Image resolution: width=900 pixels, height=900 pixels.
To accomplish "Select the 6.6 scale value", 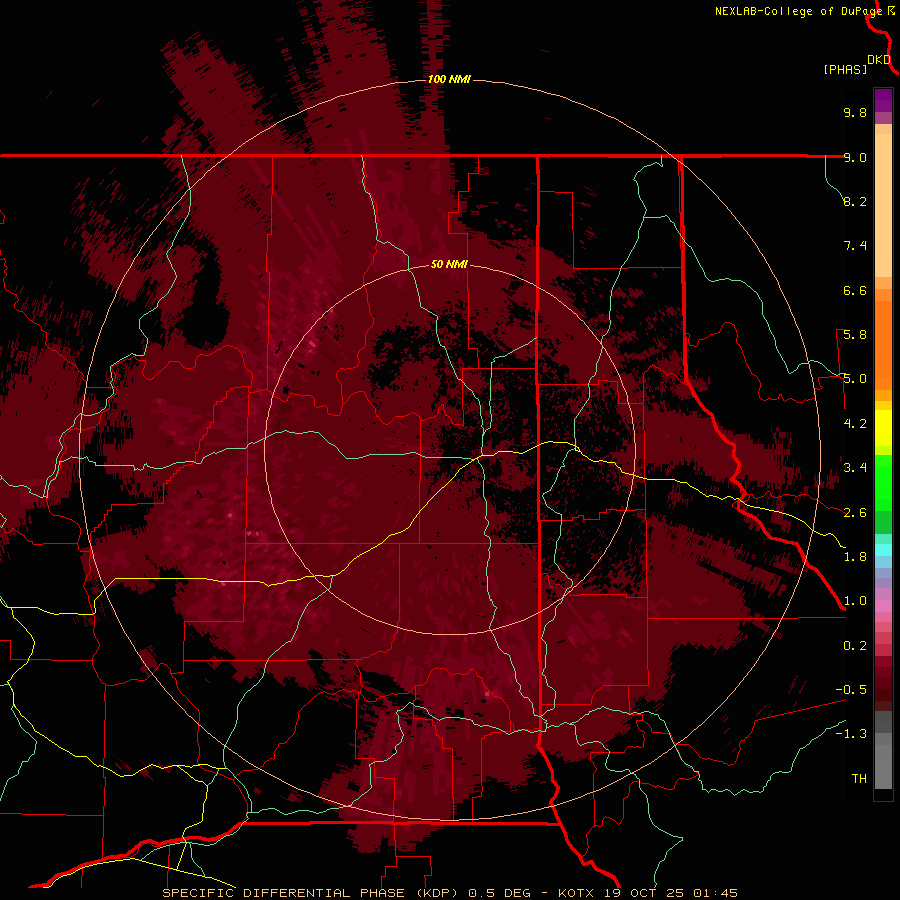I will click(x=855, y=290).
